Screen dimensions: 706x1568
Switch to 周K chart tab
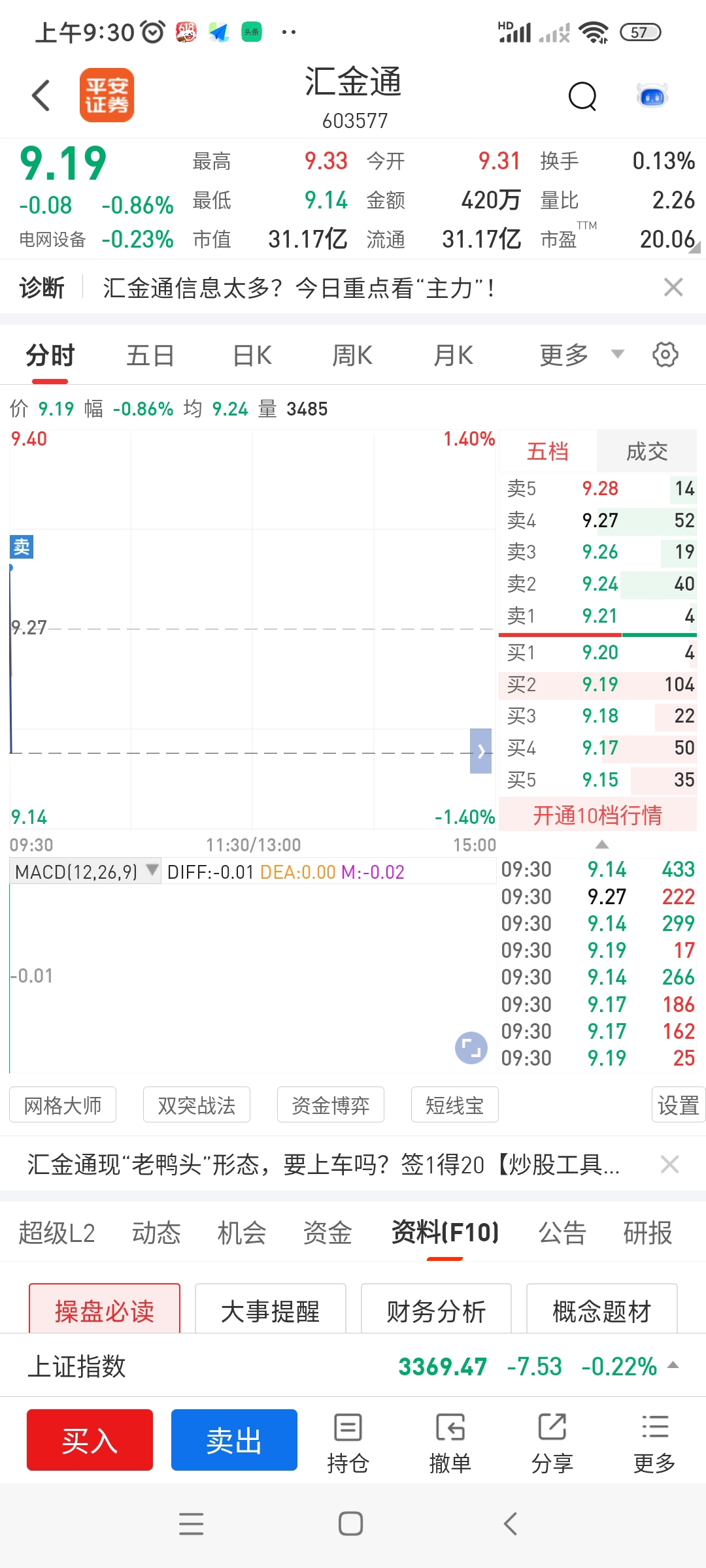pos(352,355)
